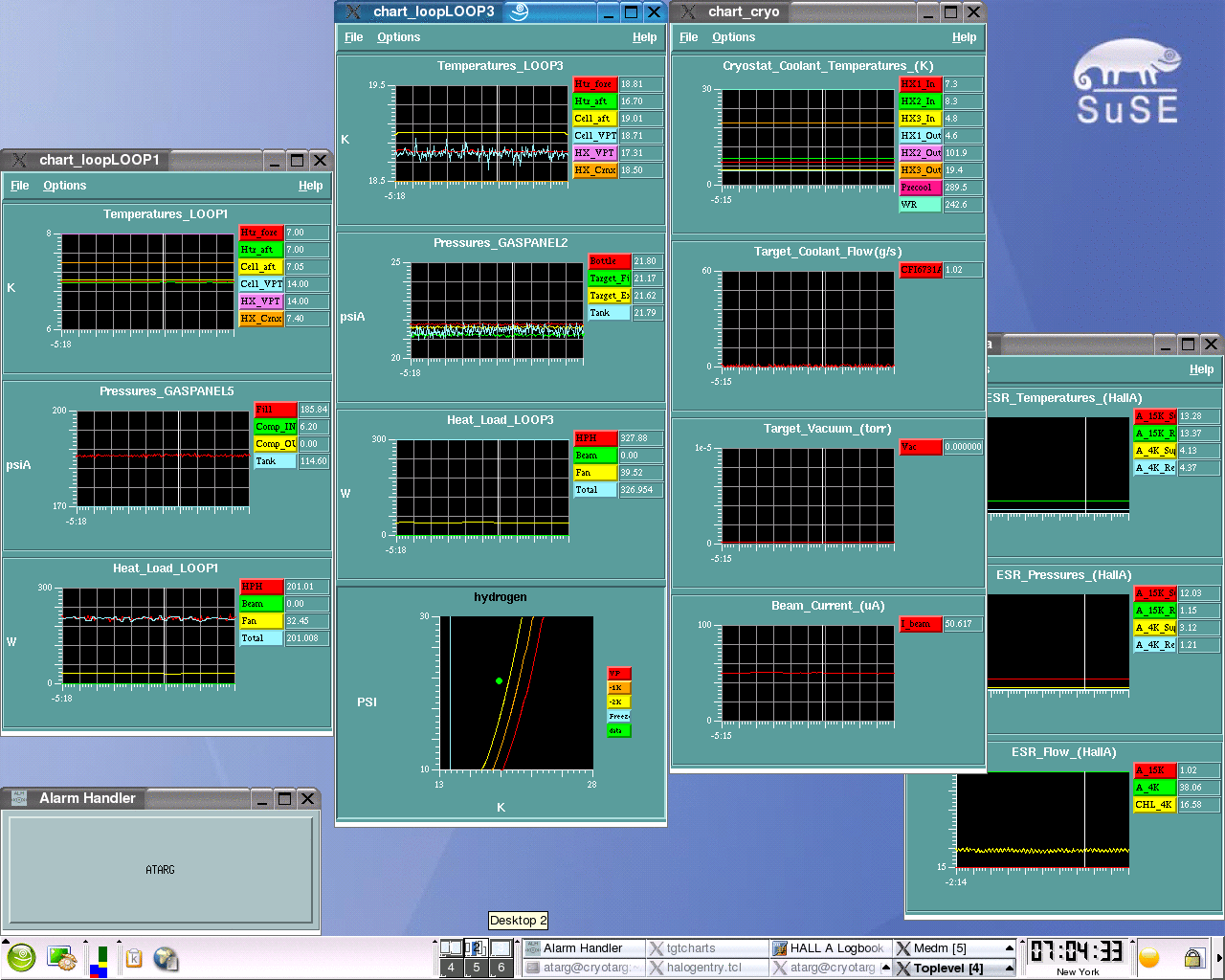Open File menu in chart_loopLOOP1
Screen dimensions: 1225x980
tap(19, 186)
